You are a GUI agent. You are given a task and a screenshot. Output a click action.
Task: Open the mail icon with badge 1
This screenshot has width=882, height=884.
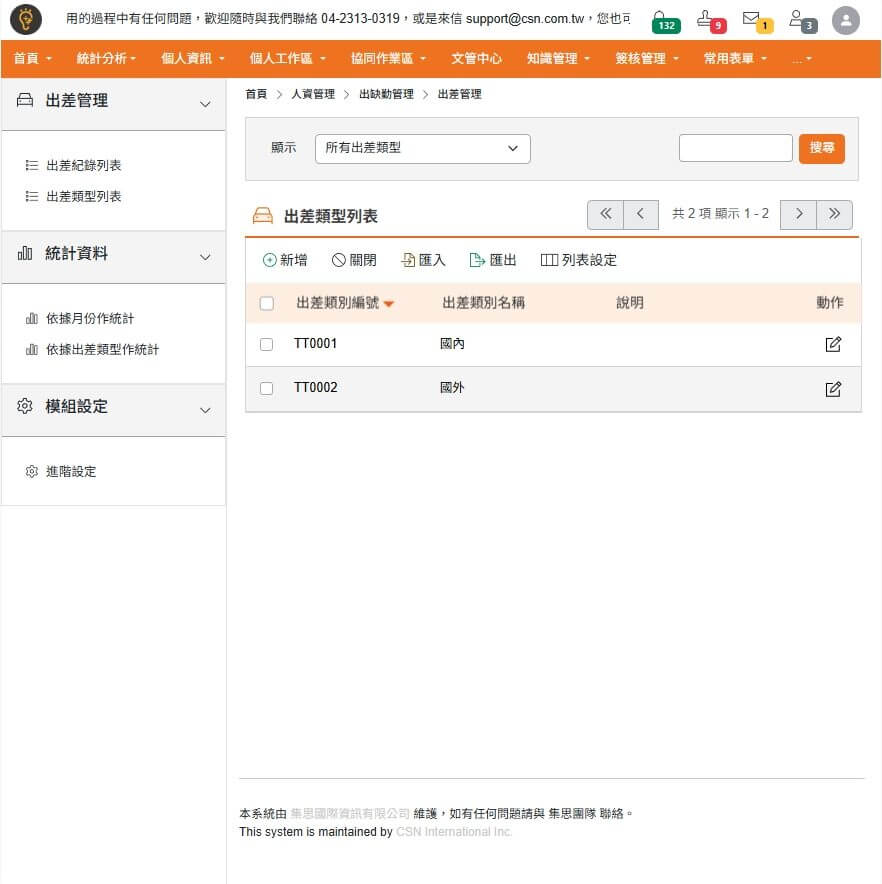click(x=752, y=19)
